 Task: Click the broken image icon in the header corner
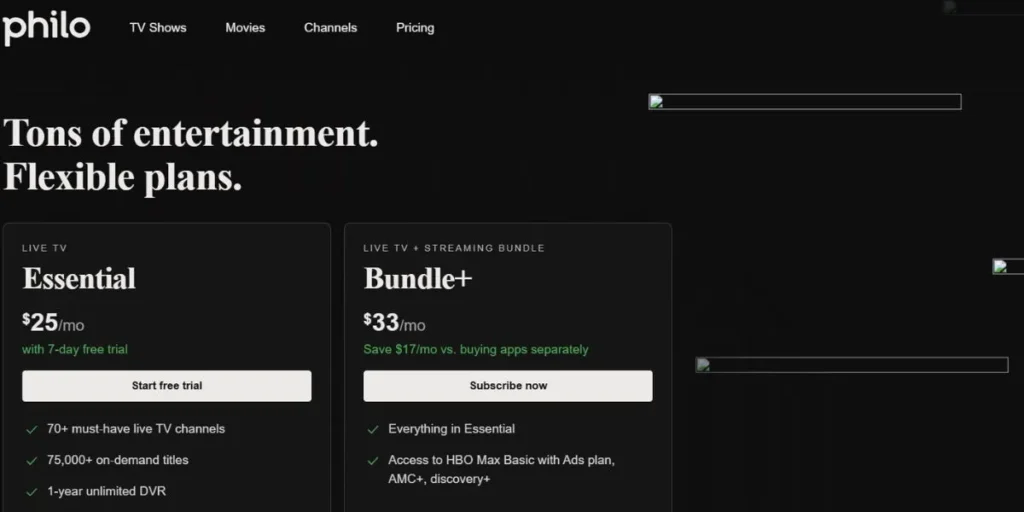[950, 7]
